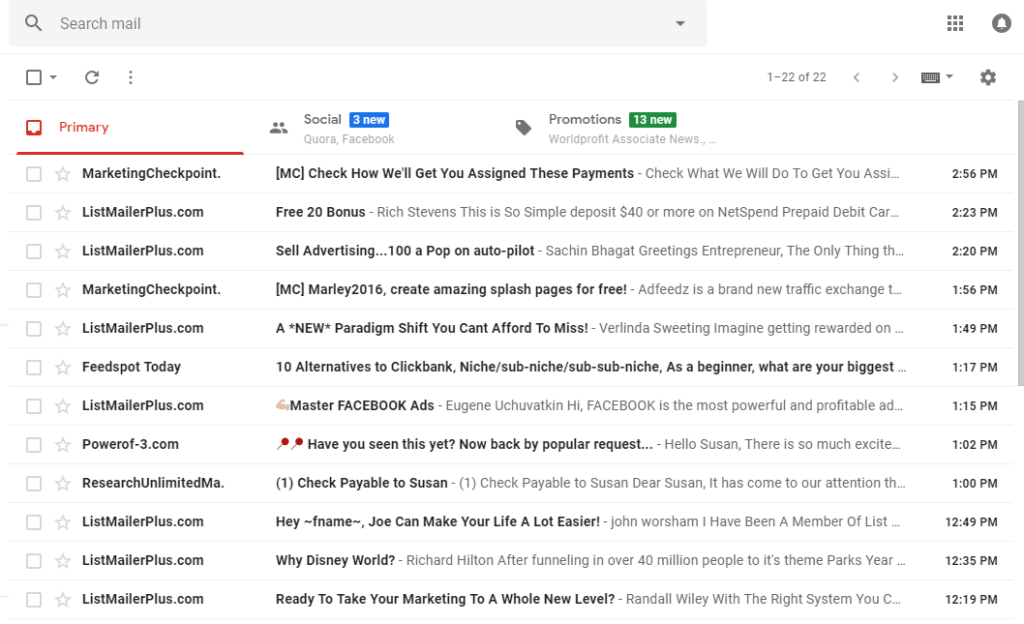Star the Why Disney World email

(x=63, y=561)
